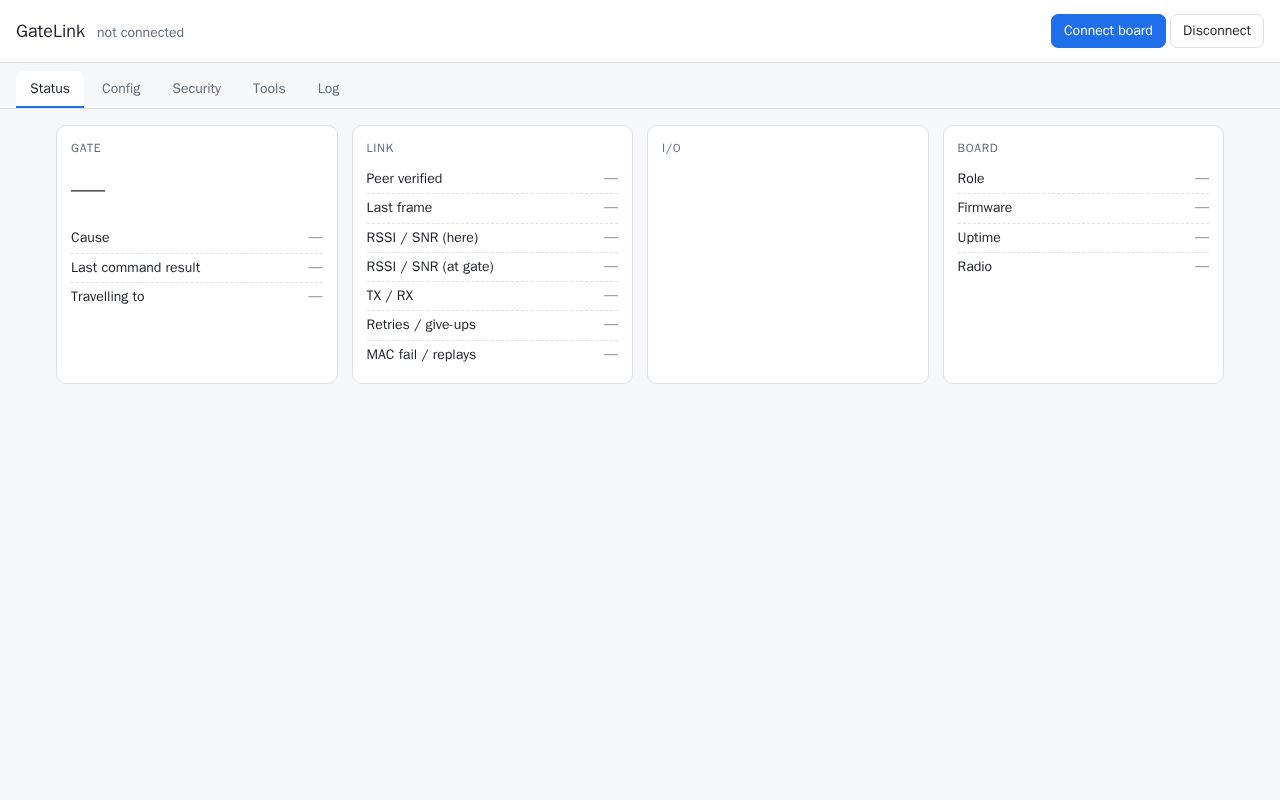This screenshot has width=1280, height=800.
Task: Open the Security tab
Action: (196, 89)
